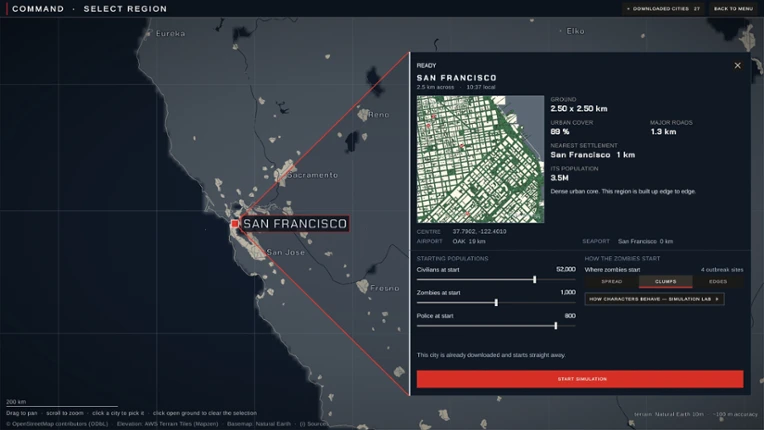The height and width of the screenshot is (430, 764).
Task: Click the urban cover value 89 %
Action: coord(560,131)
